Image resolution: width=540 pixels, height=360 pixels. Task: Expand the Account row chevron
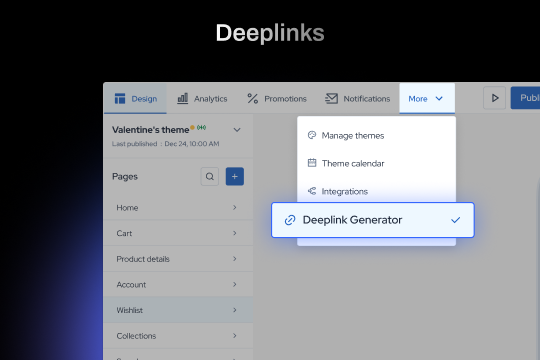pyautogui.click(x=235, y=285)
